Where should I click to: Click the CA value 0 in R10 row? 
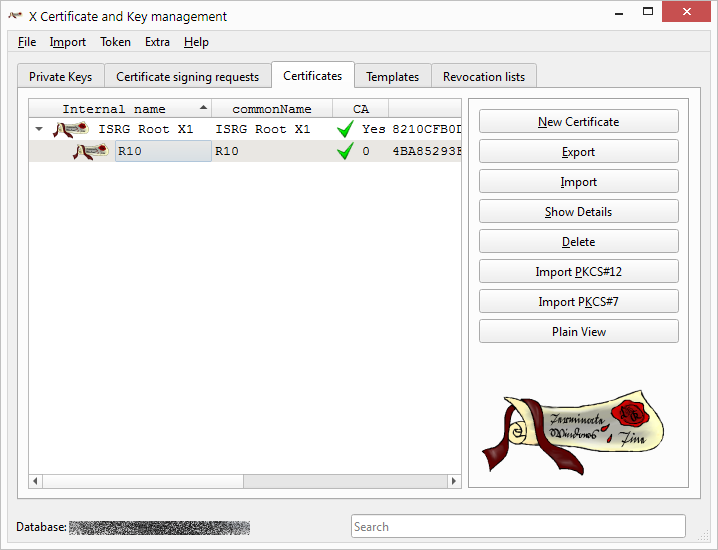(366, 151)
